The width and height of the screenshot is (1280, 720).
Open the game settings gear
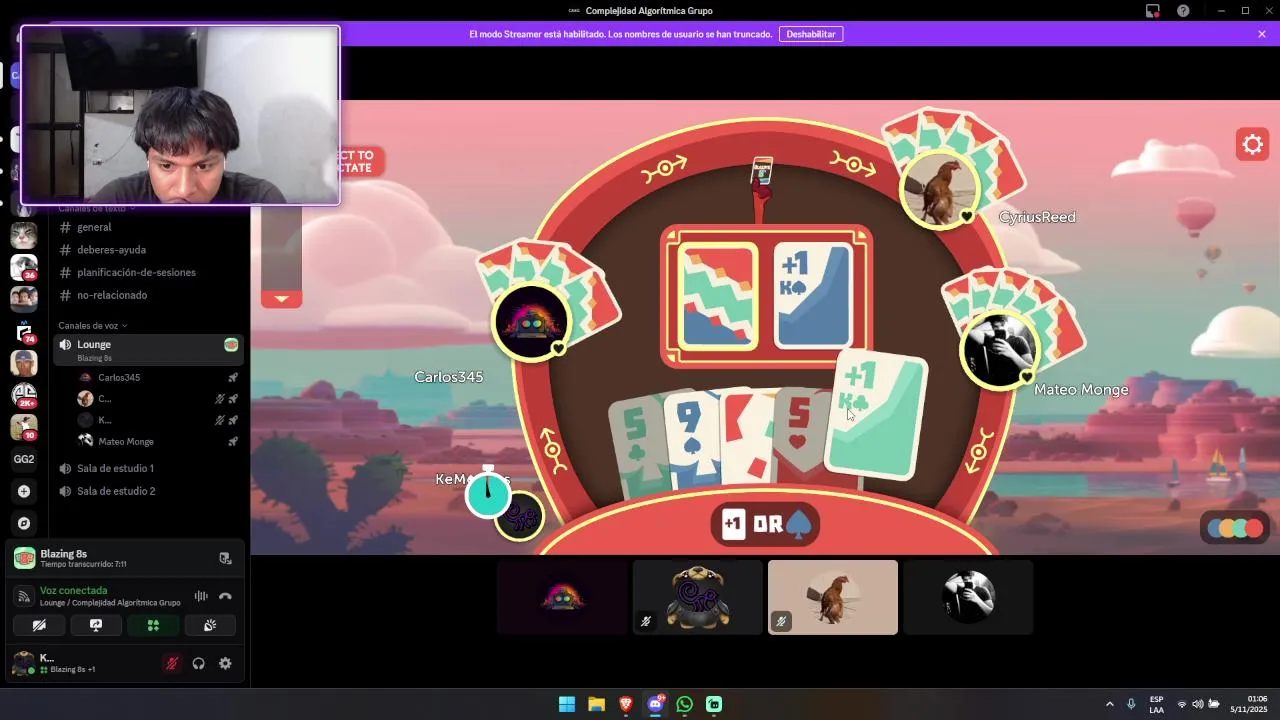[x=1252, y=145]
